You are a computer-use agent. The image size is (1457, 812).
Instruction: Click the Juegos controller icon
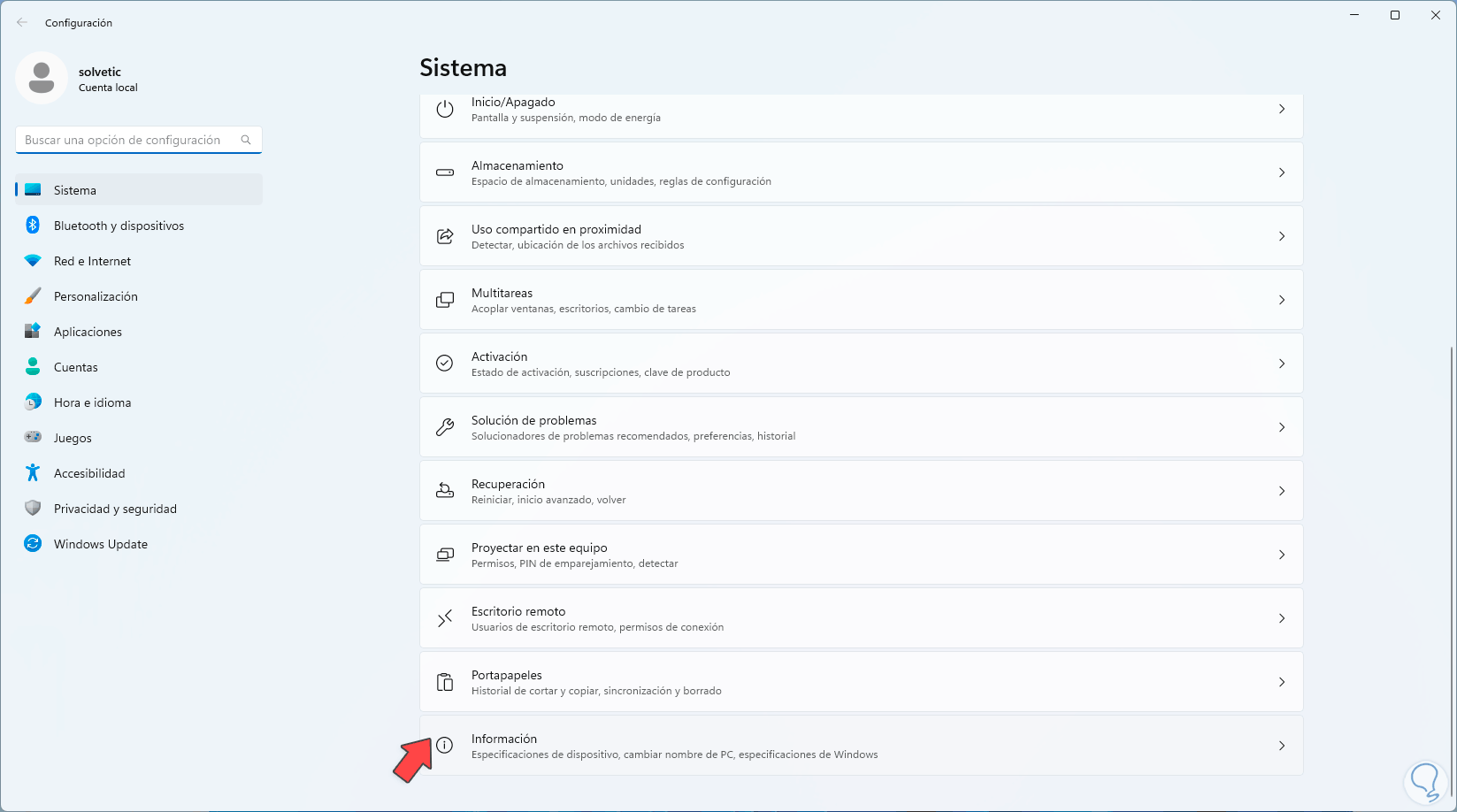click(x=33, y=438)
